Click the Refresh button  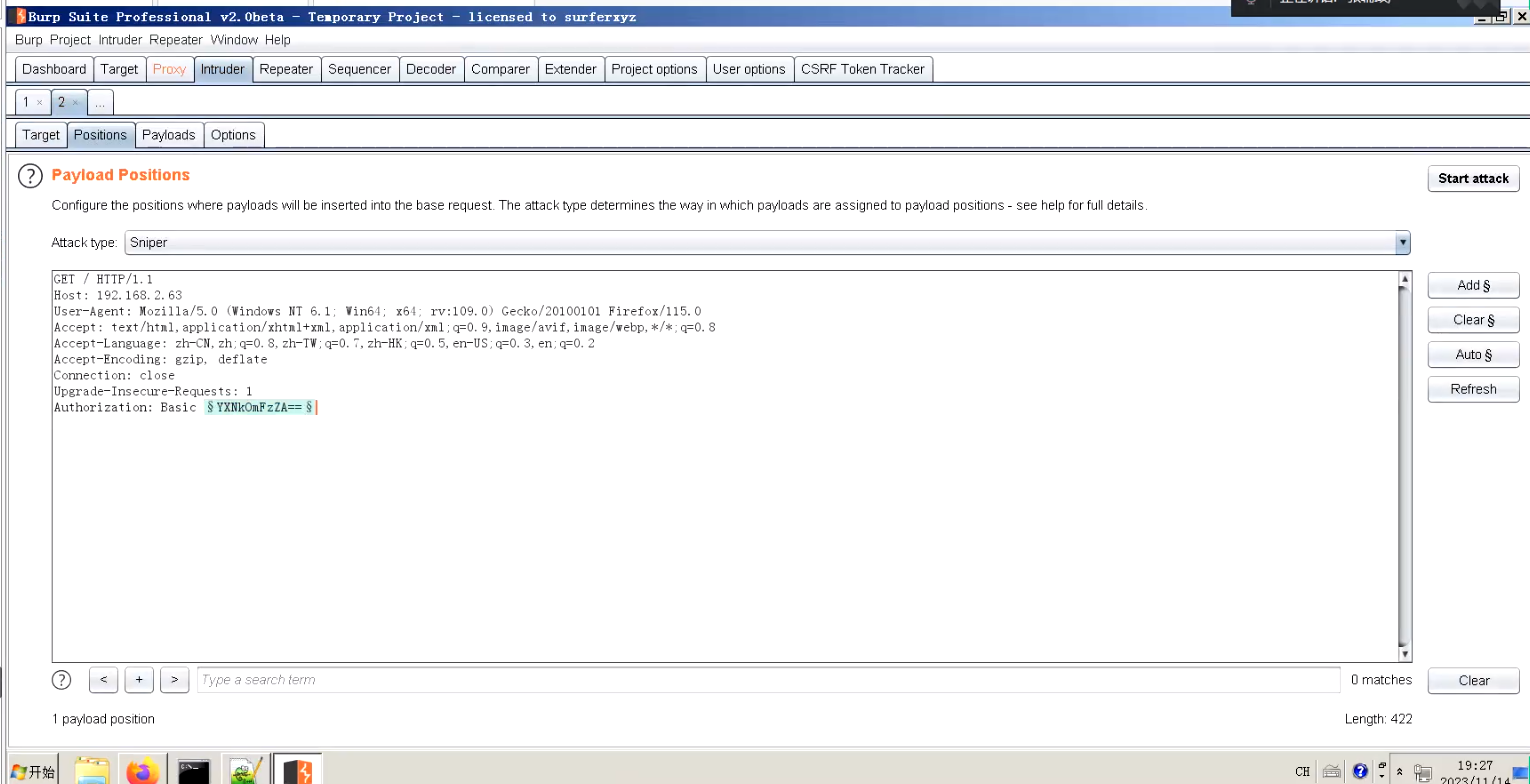(x=1473, y=389)
